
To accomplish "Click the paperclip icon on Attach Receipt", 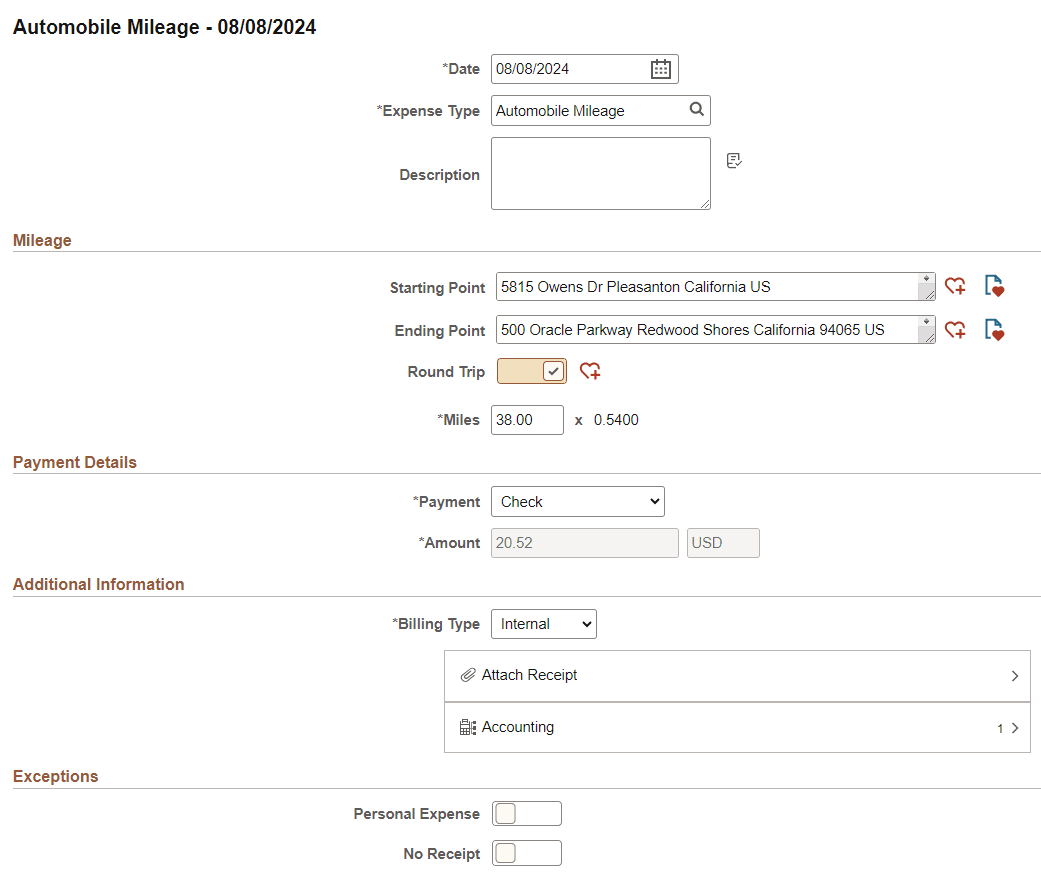I will pyautogui.click(x=468, y=675).
